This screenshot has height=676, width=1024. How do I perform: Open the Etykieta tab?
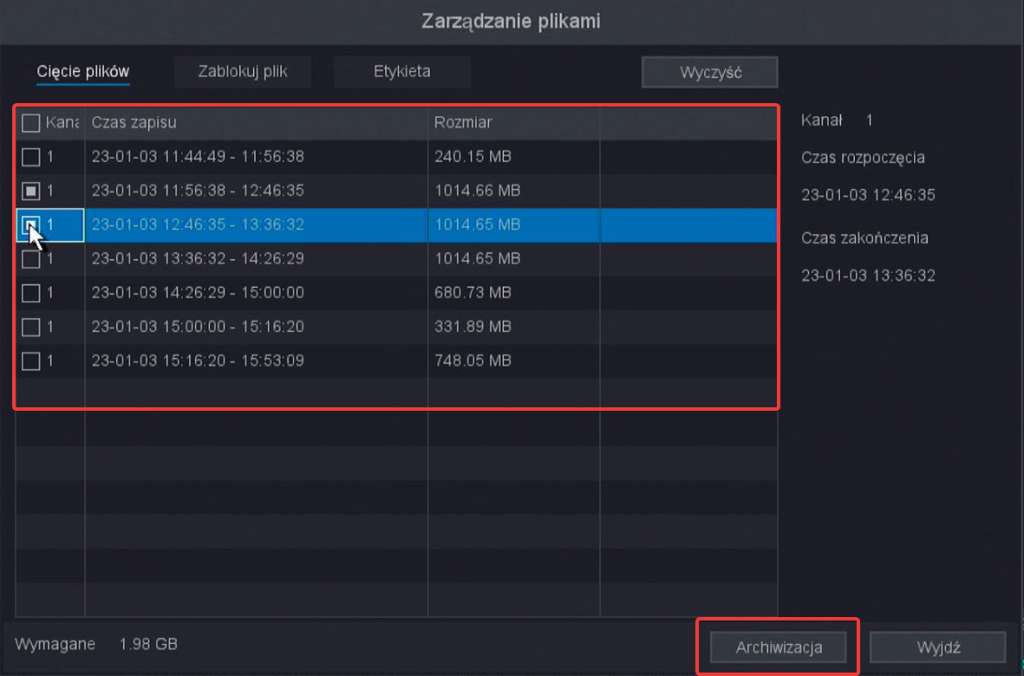401,71
